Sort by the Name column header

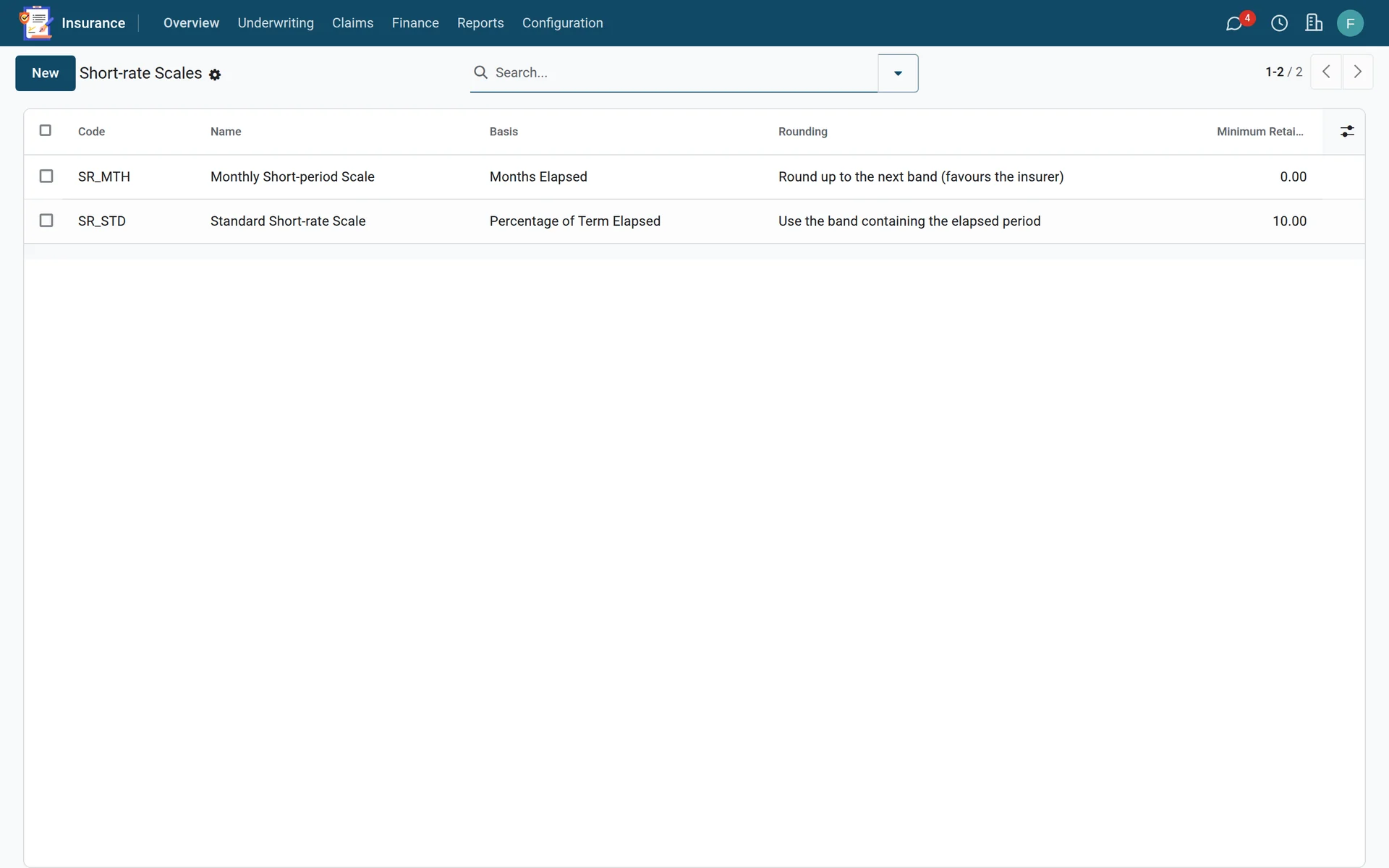click(x=226, y=132)
